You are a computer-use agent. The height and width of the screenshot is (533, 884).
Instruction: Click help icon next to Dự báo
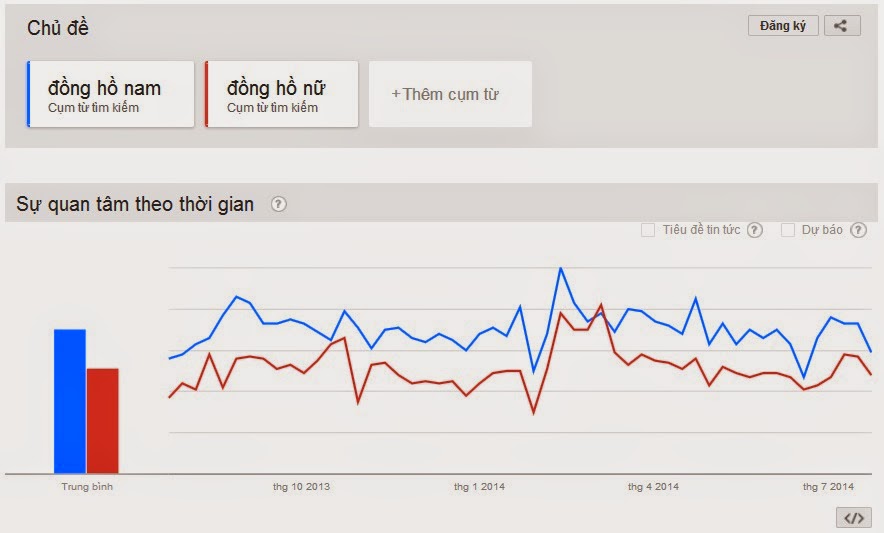point(858,230)
